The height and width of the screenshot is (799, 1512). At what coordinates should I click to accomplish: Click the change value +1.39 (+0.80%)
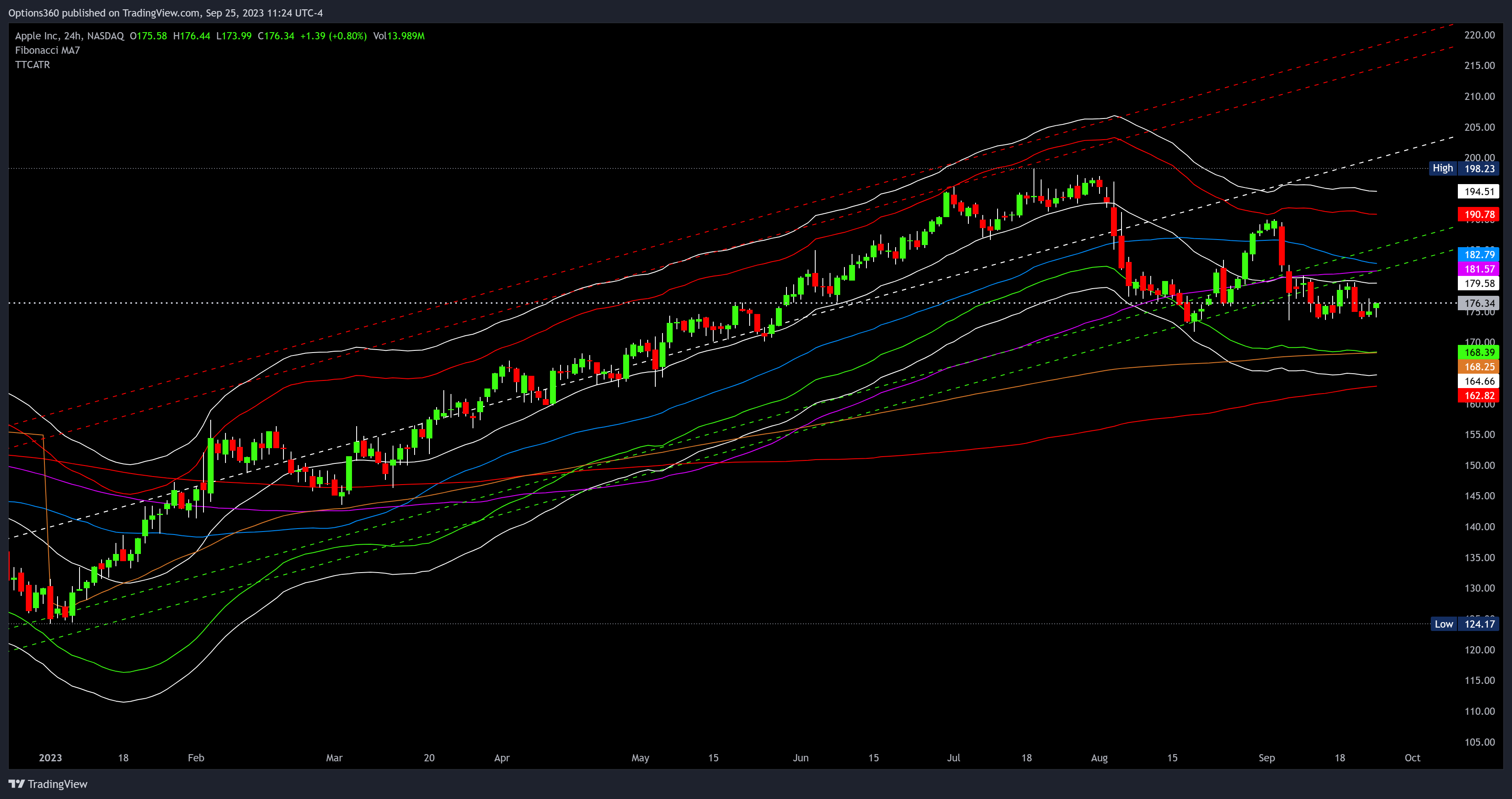(333, 36)
